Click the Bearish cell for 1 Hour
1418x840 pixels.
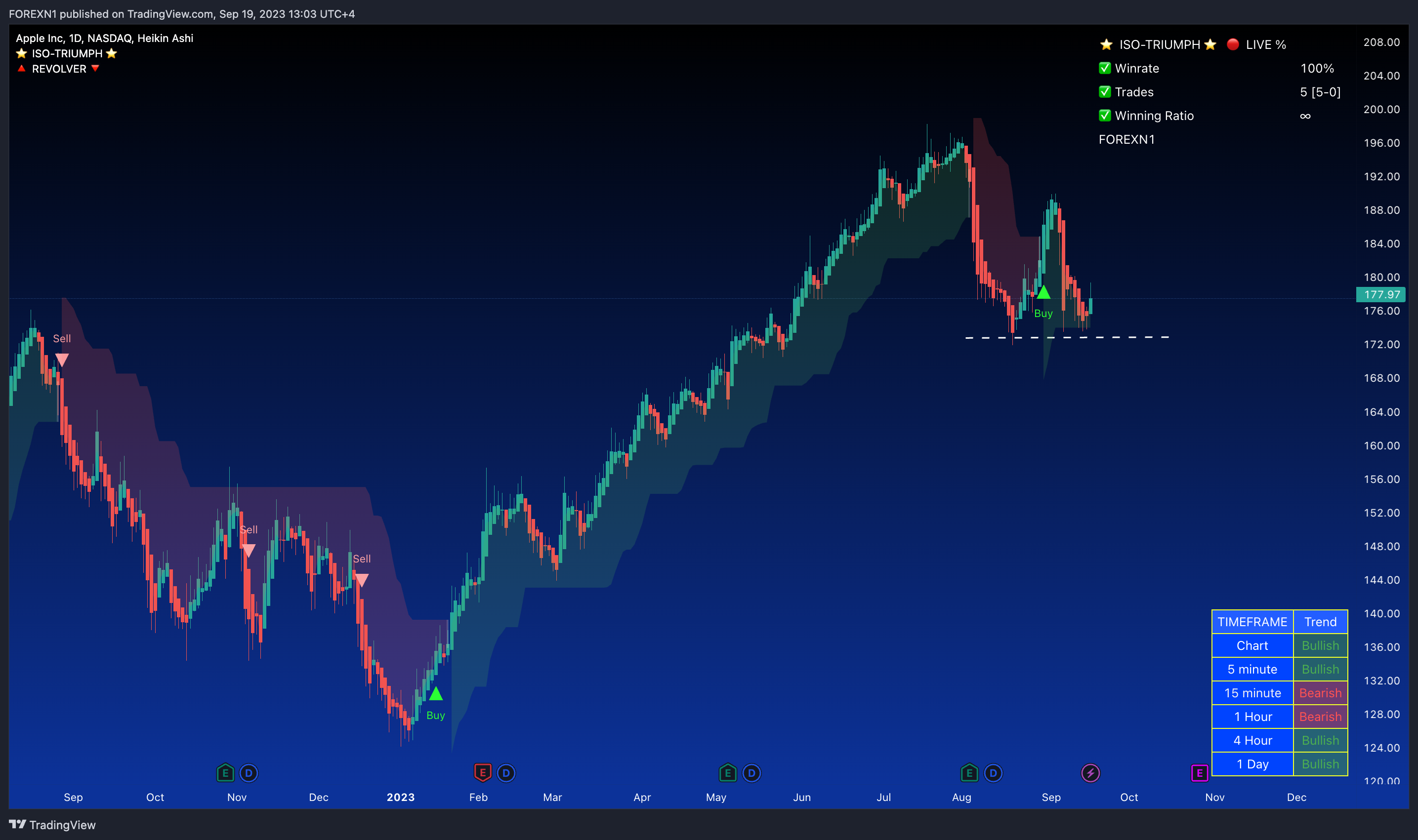1321,717
